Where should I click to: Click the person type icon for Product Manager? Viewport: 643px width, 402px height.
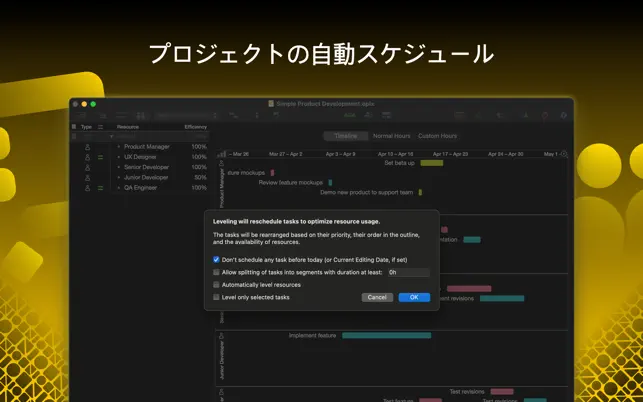pos(87,147)
